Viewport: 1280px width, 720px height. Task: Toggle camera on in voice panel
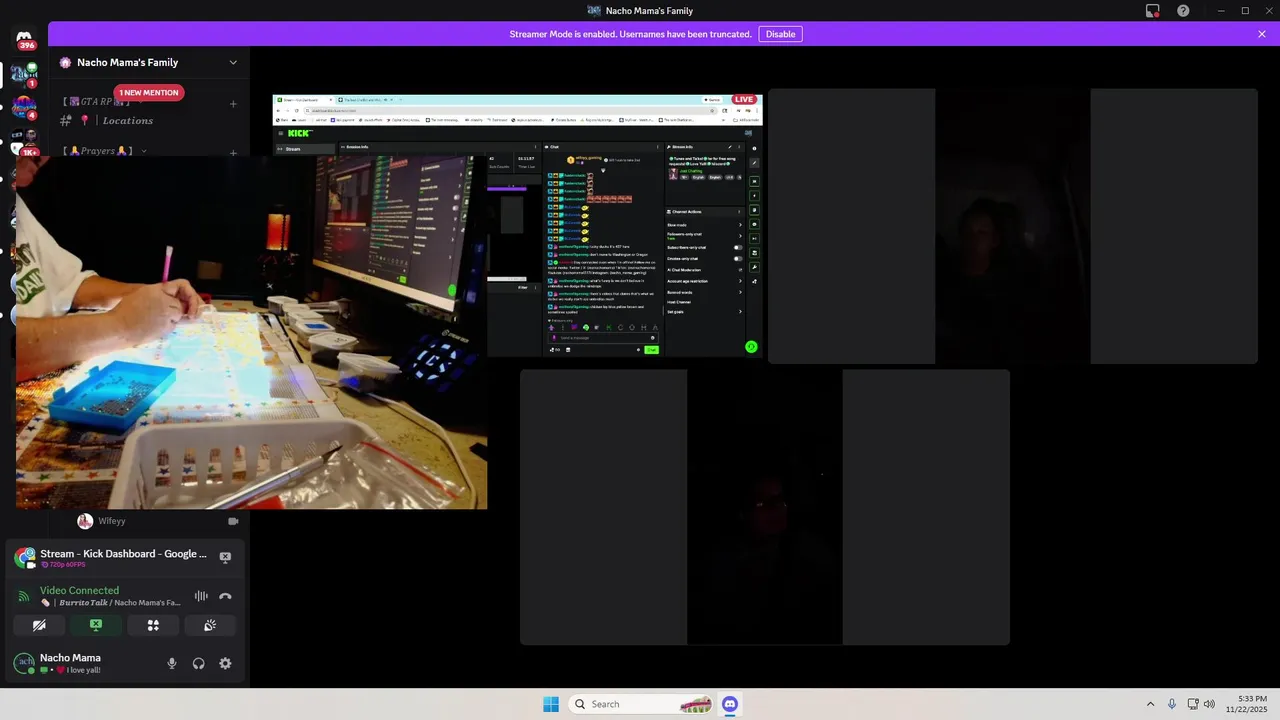[39, 625]
